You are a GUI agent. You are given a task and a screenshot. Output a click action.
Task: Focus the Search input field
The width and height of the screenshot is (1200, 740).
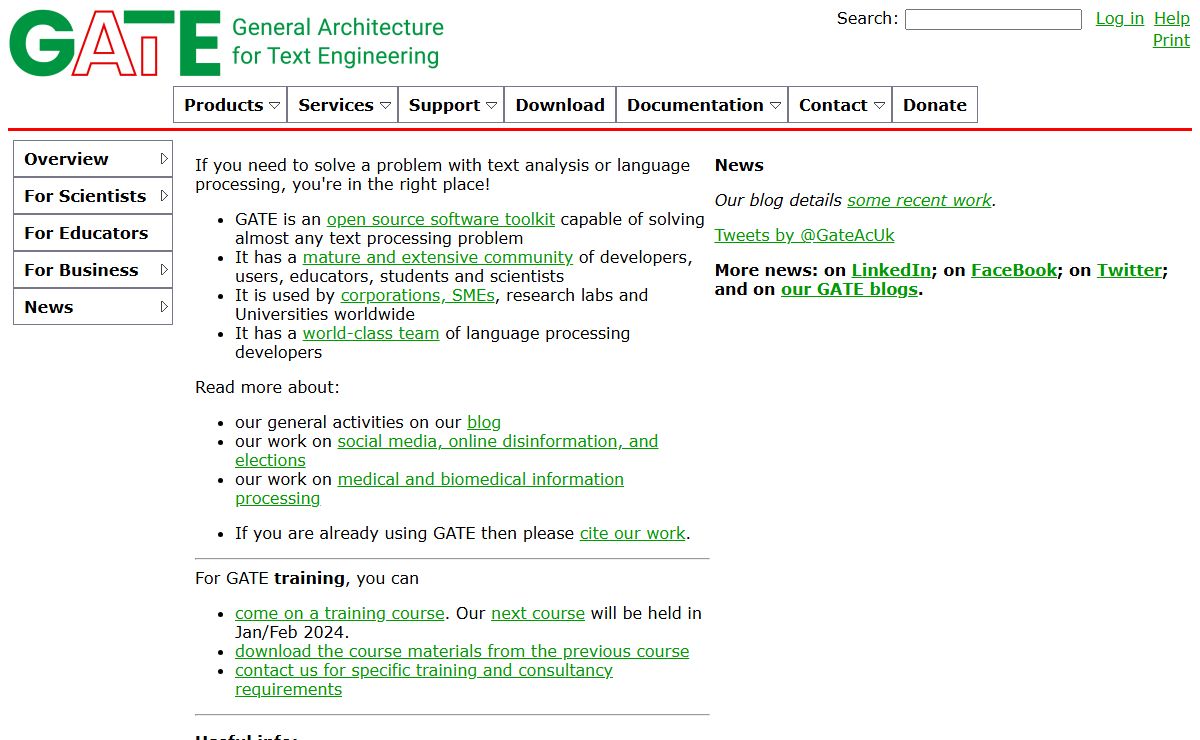(993, 19)
